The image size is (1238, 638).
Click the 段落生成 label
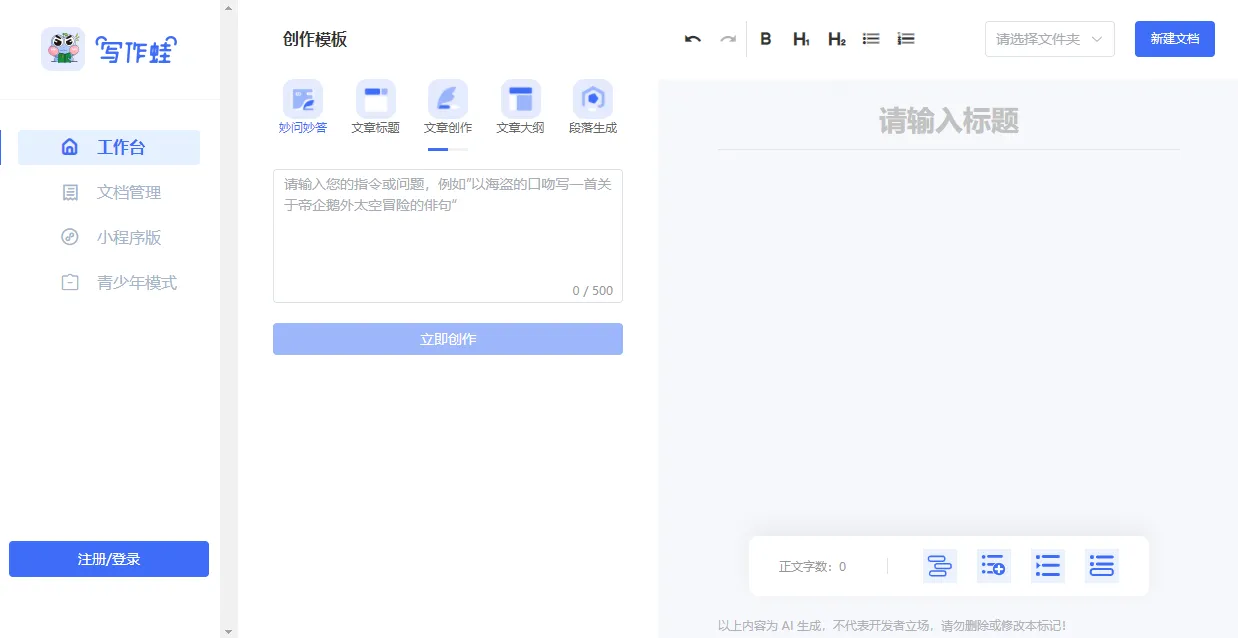coord(593,128)
